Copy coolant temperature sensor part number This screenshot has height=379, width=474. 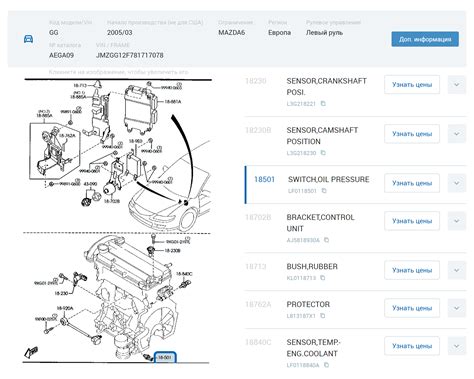(x=326, y=365)
